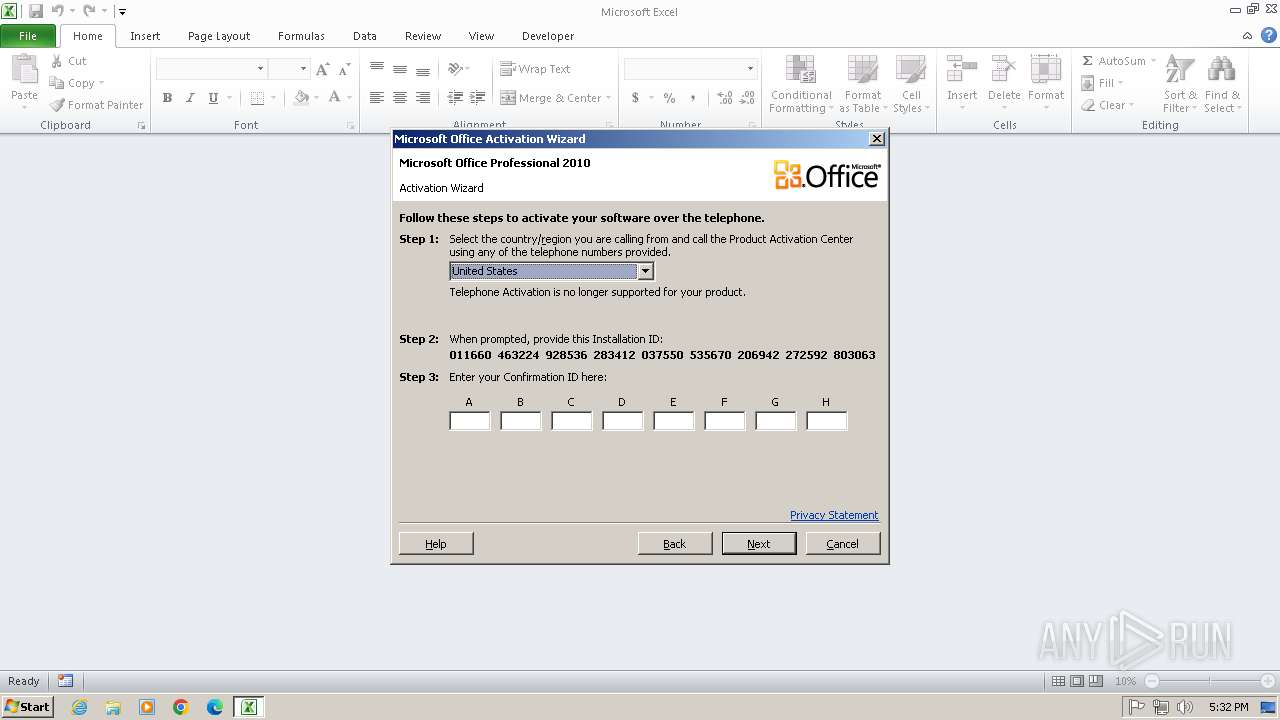Screen dimensions: 1280x720
Task: Click the Shrink Font icon
Action: (344, 69)
